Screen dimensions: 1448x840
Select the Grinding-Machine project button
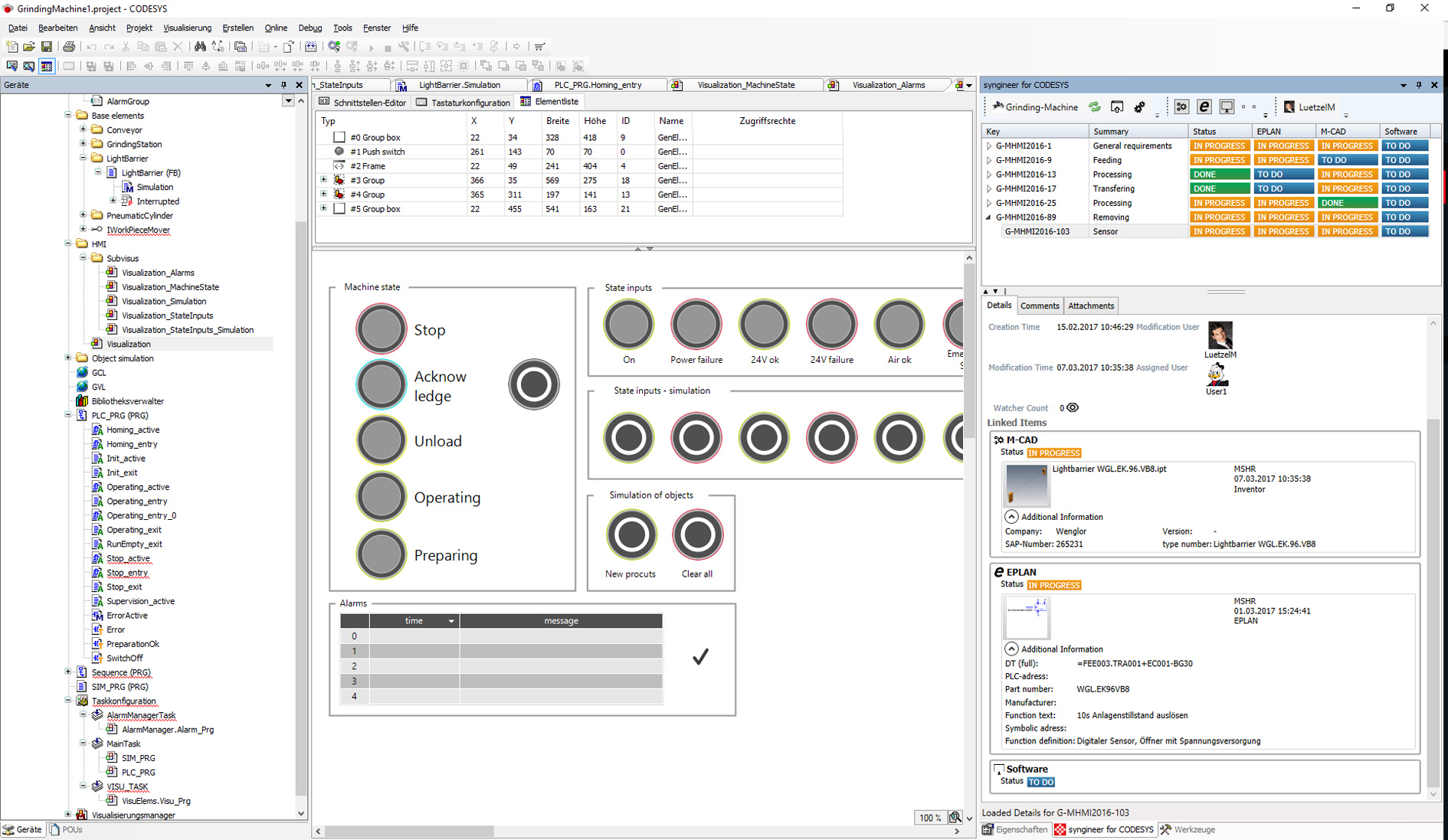[x=1034, y=107]
